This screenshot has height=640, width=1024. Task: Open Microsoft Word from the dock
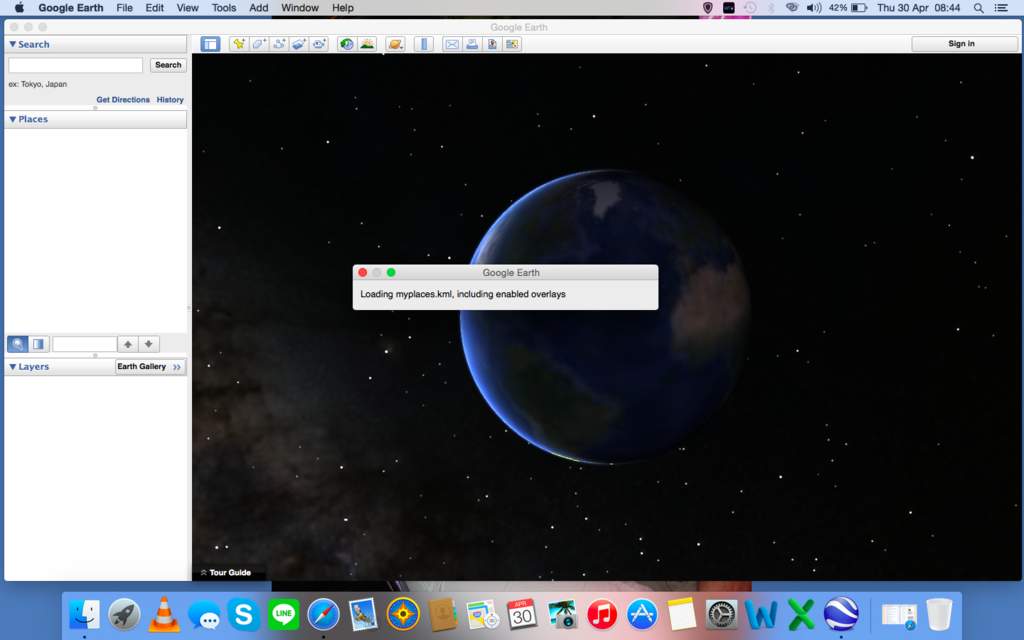[x=761, y=615]
